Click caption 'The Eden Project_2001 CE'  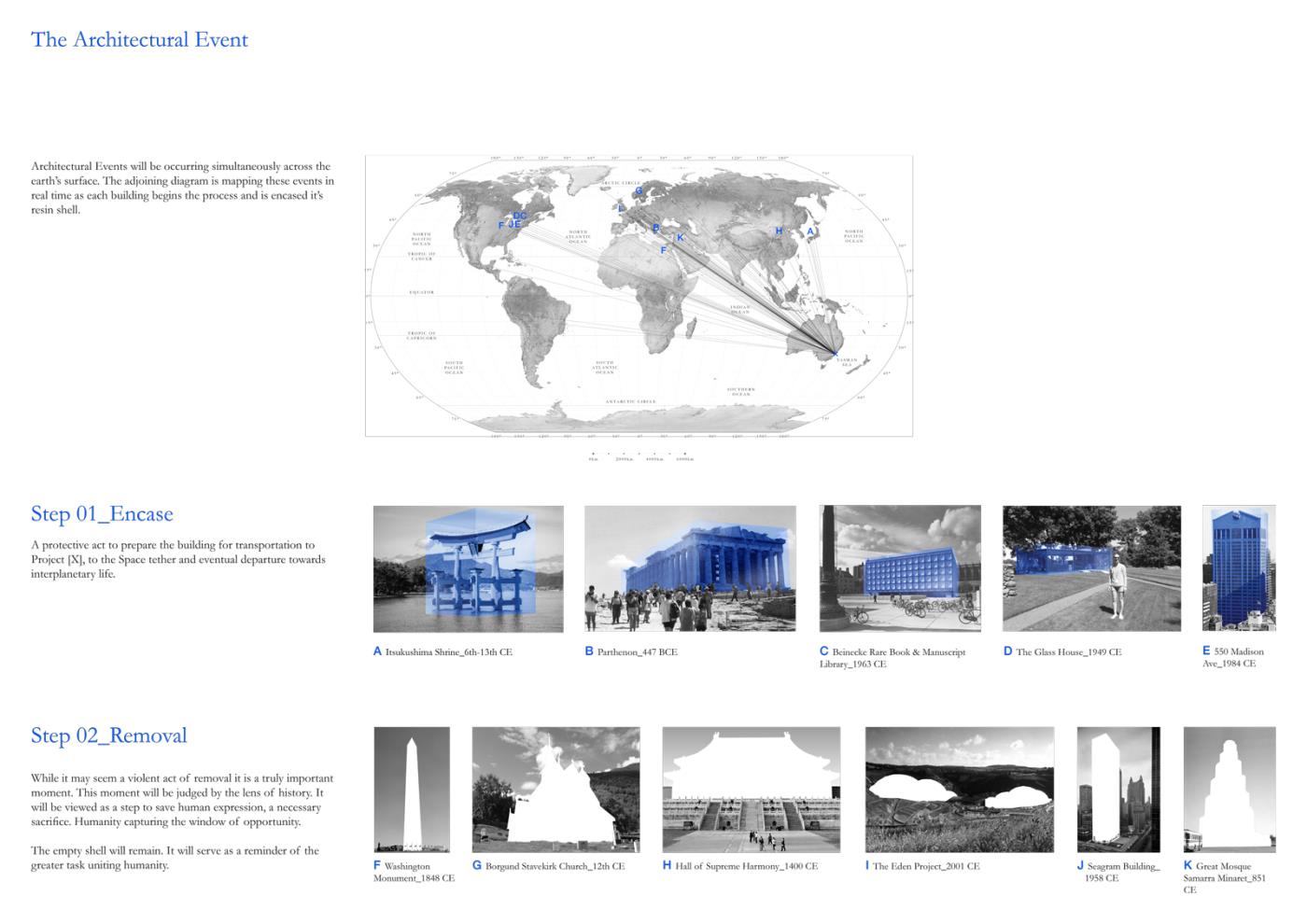[926, 866]
